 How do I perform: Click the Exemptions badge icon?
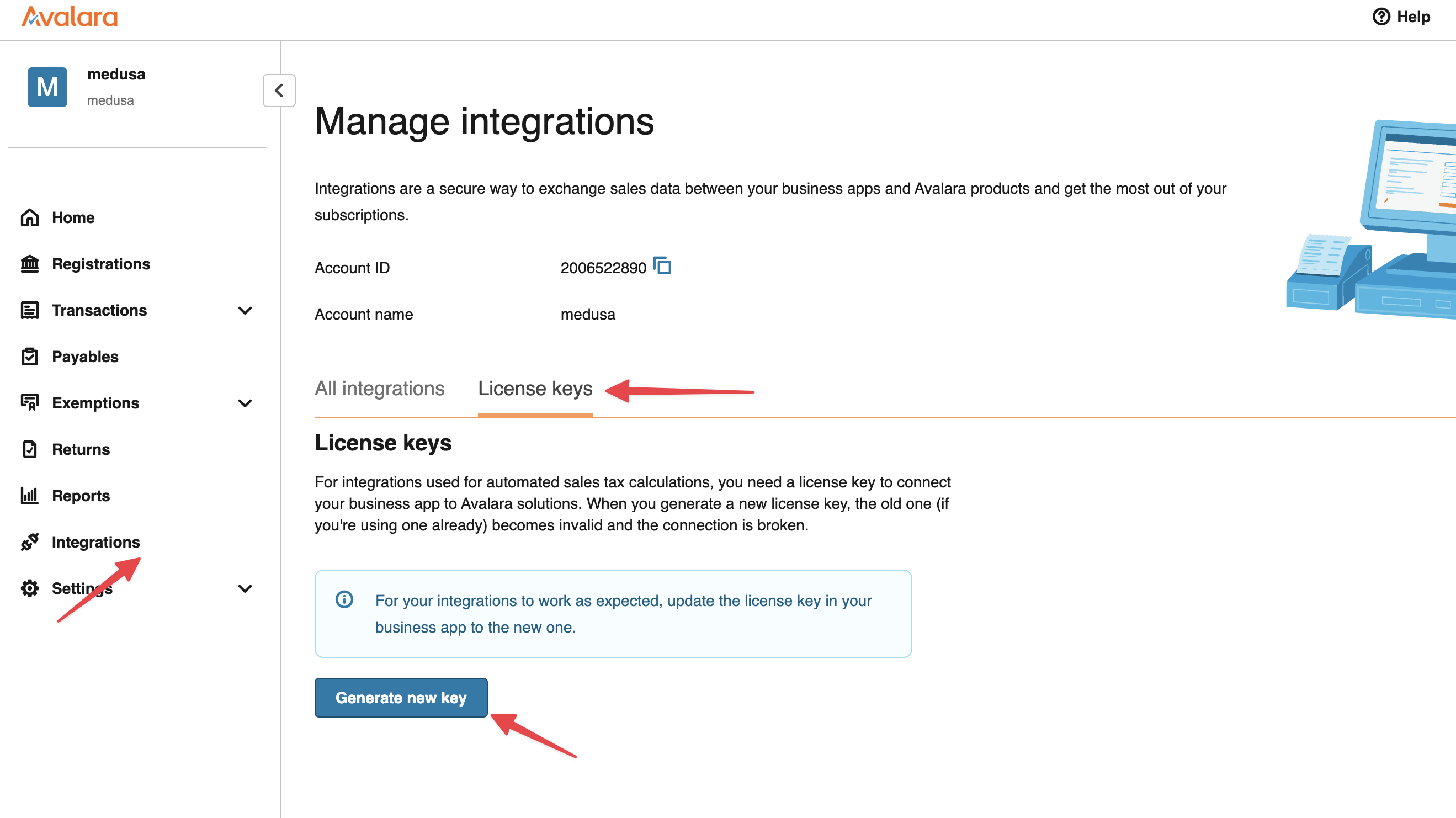pyautogui.click(x=30, y=402)
